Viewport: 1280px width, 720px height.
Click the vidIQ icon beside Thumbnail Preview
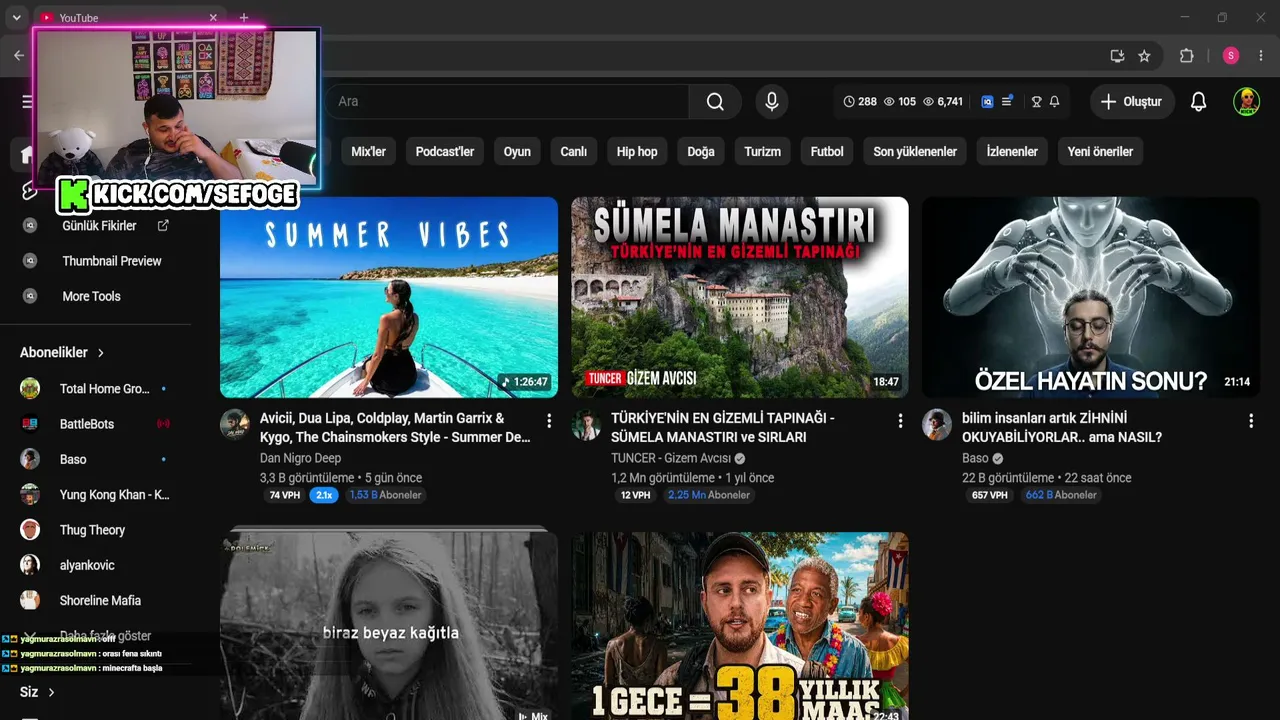(30, 261)
